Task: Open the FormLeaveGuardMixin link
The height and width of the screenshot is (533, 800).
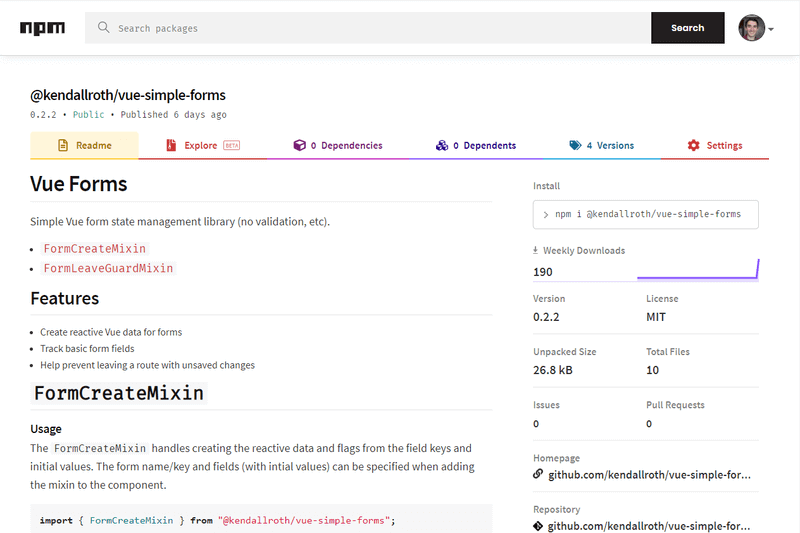Action: click(x=109, y=269)
